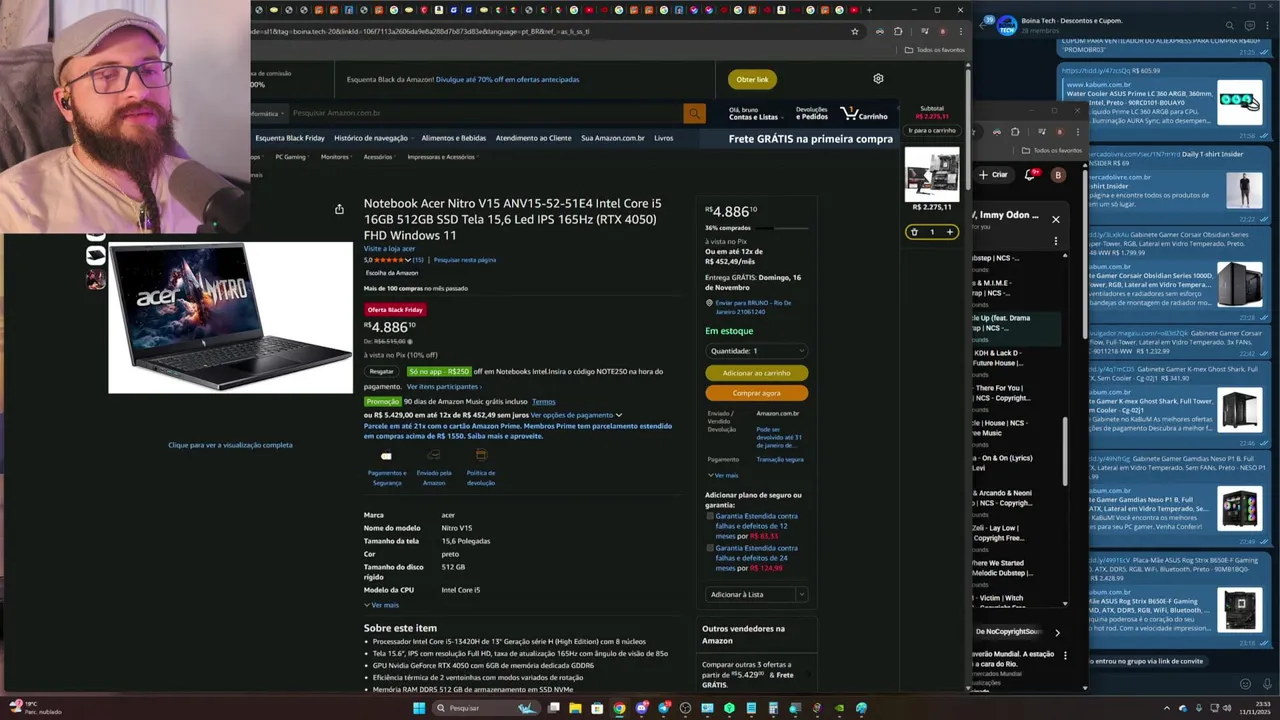Increase cart quantity with the plus icon

pos(950,232)
